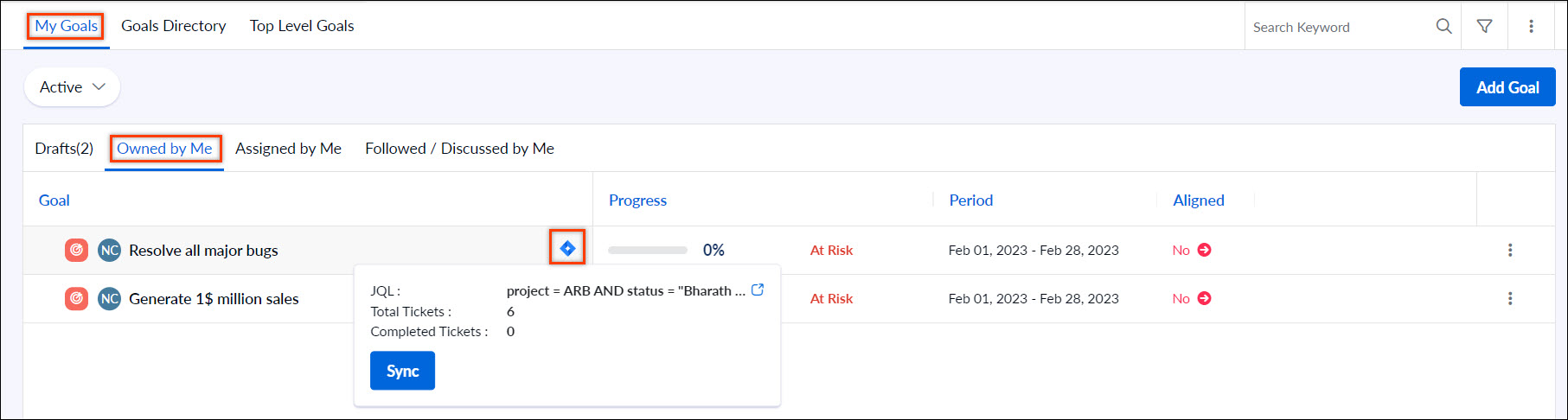Viewport: 1568px width, 420px height.
Task: Open row menu for Resolve all major bugs
Action: pyautogui.click(x=1510, y=250)
